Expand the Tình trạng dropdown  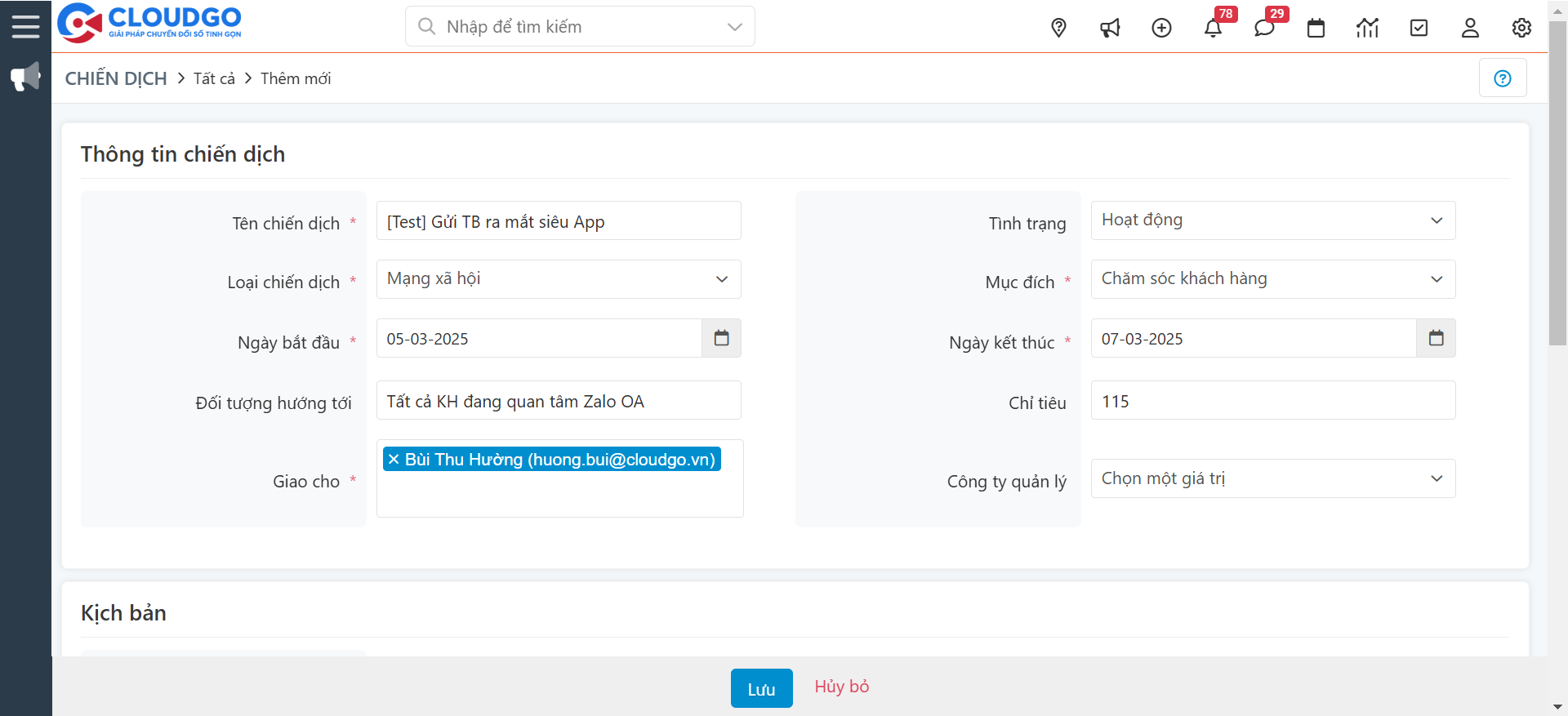[x=1272, y=220]
